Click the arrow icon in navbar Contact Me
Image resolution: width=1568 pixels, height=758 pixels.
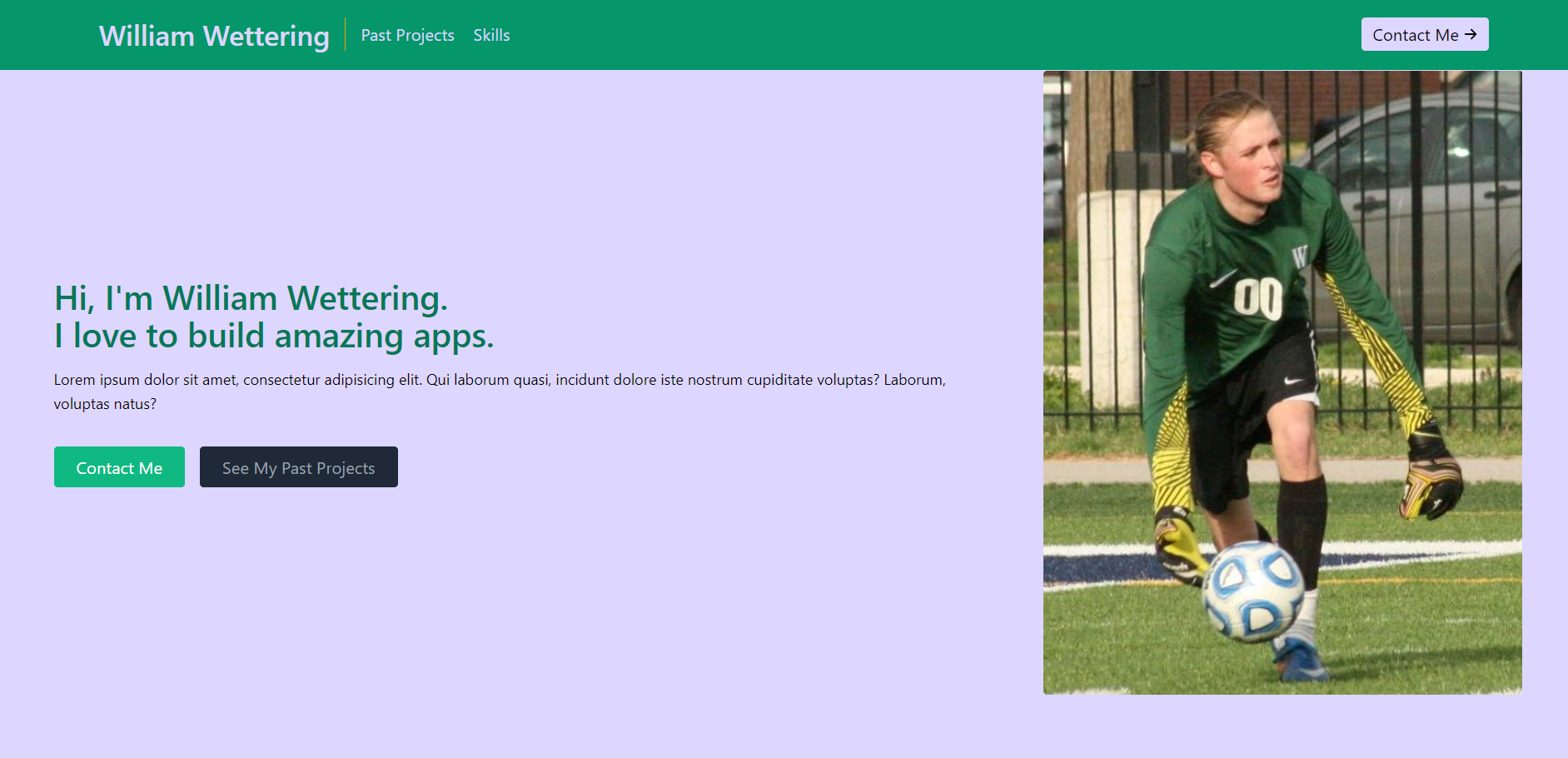(x=1471, y=34)
